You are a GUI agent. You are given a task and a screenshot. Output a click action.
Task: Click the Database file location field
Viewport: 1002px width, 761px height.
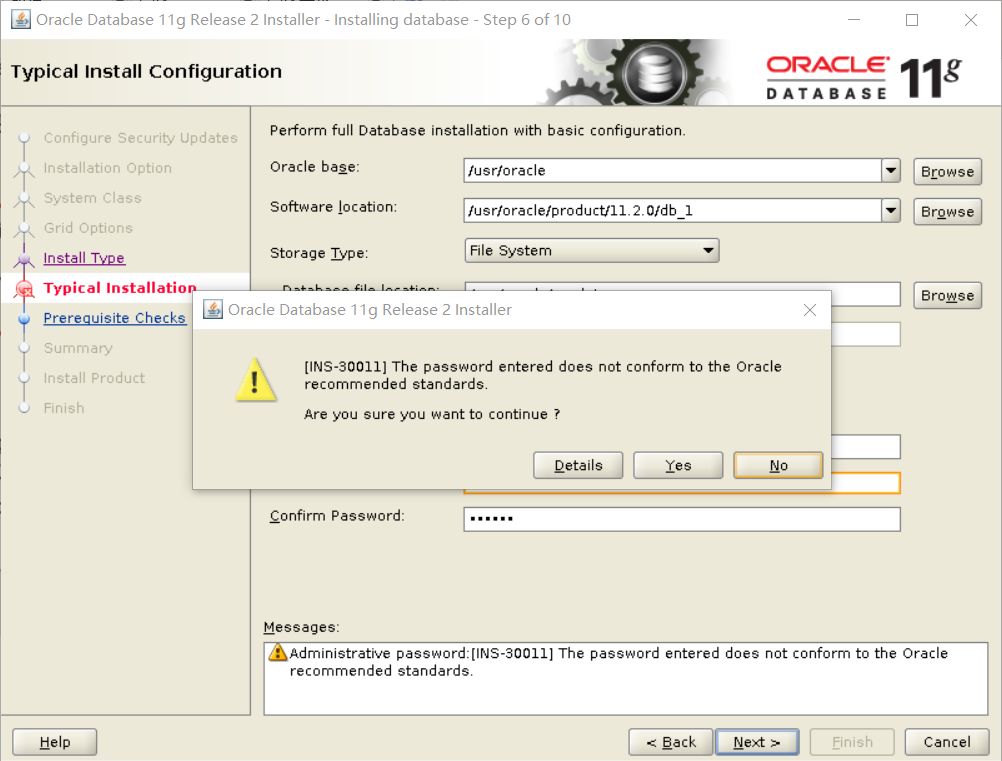682,293
